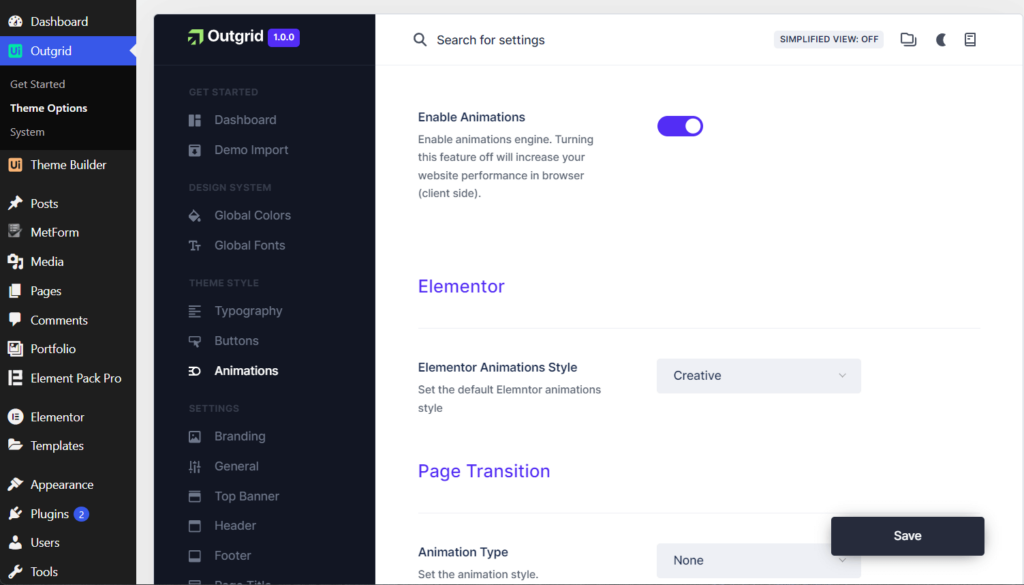This screenshot has height=585, width=1024.
Task: Click the MetForm icon
Action: (x=15, y=232)
